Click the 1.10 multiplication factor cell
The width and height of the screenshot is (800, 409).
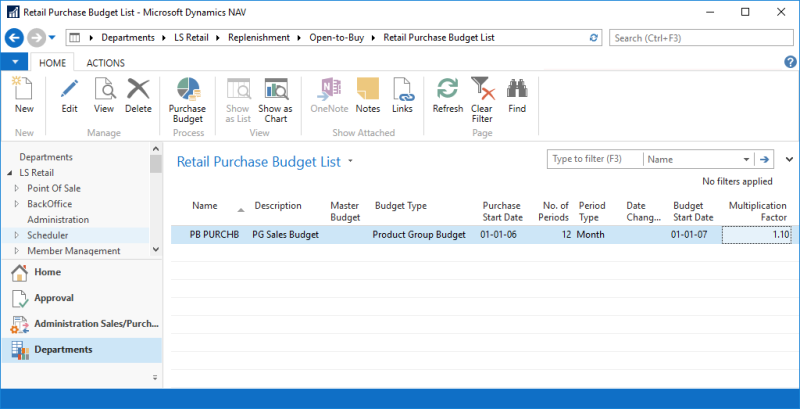click(x=757, y=235)
